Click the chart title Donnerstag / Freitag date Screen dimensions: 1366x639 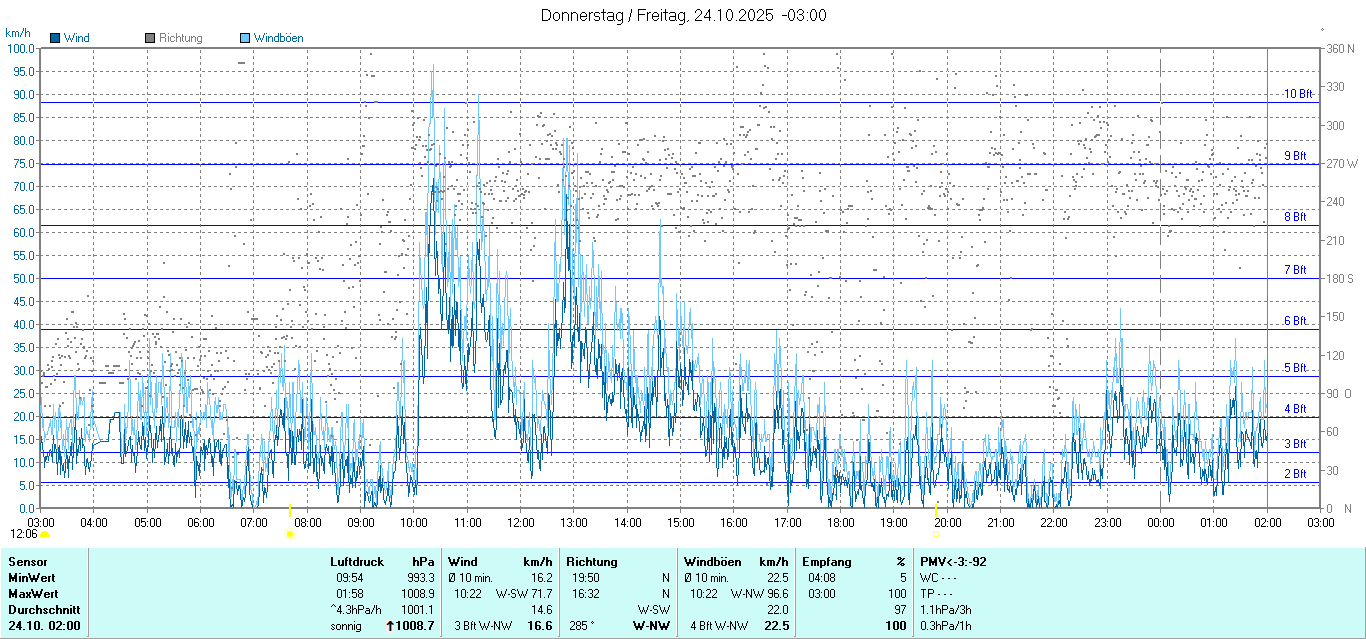pyautogui.click(x=683, y=15)
